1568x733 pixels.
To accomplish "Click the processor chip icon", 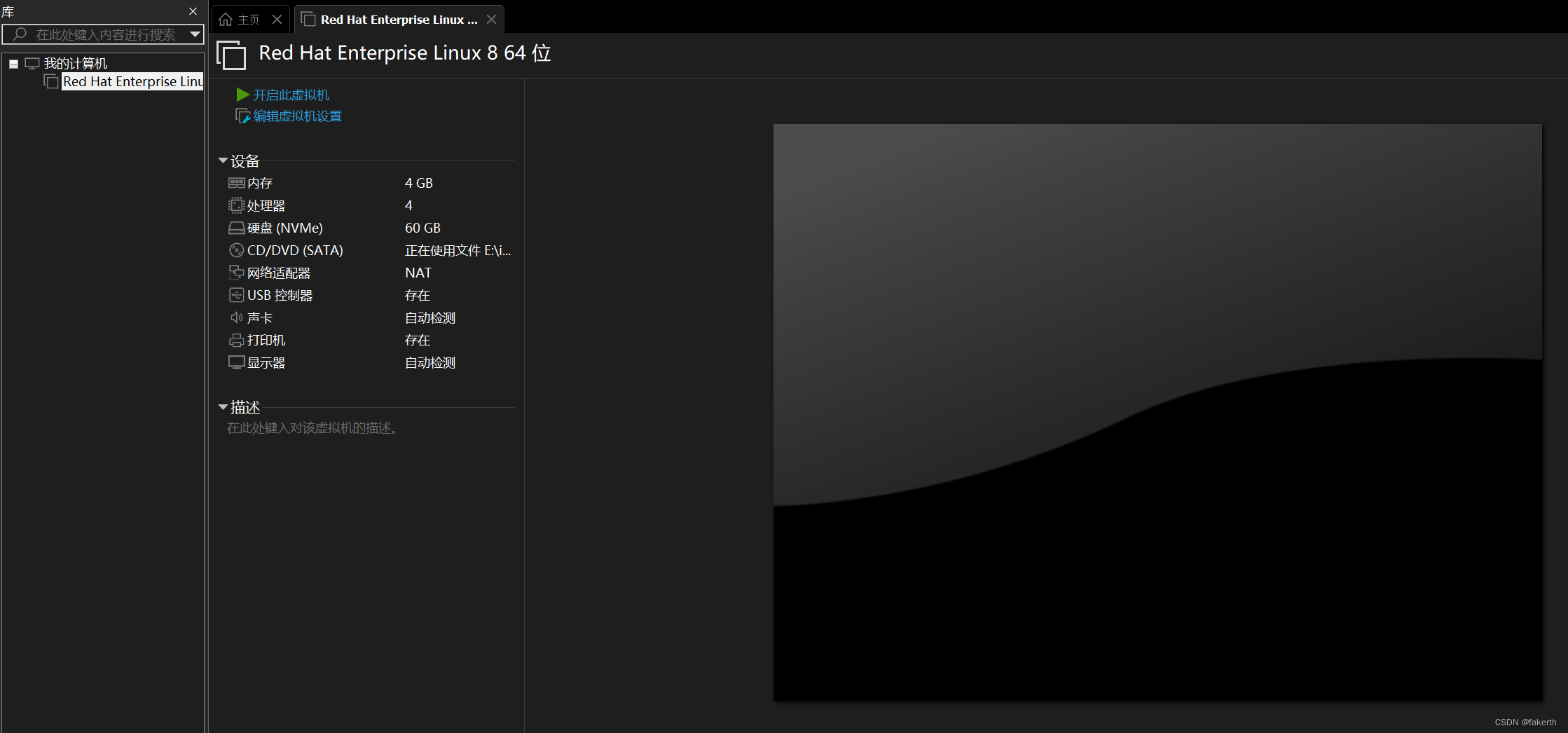I will coord(236,205).
